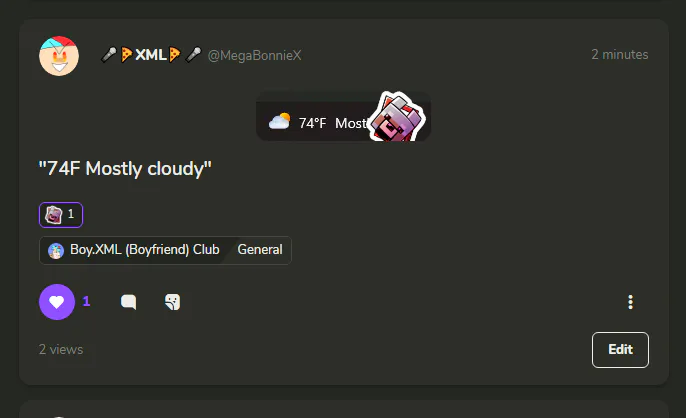Click the pixel character sticker on image
The image size is (686, 418).
[x=397, y=117]
